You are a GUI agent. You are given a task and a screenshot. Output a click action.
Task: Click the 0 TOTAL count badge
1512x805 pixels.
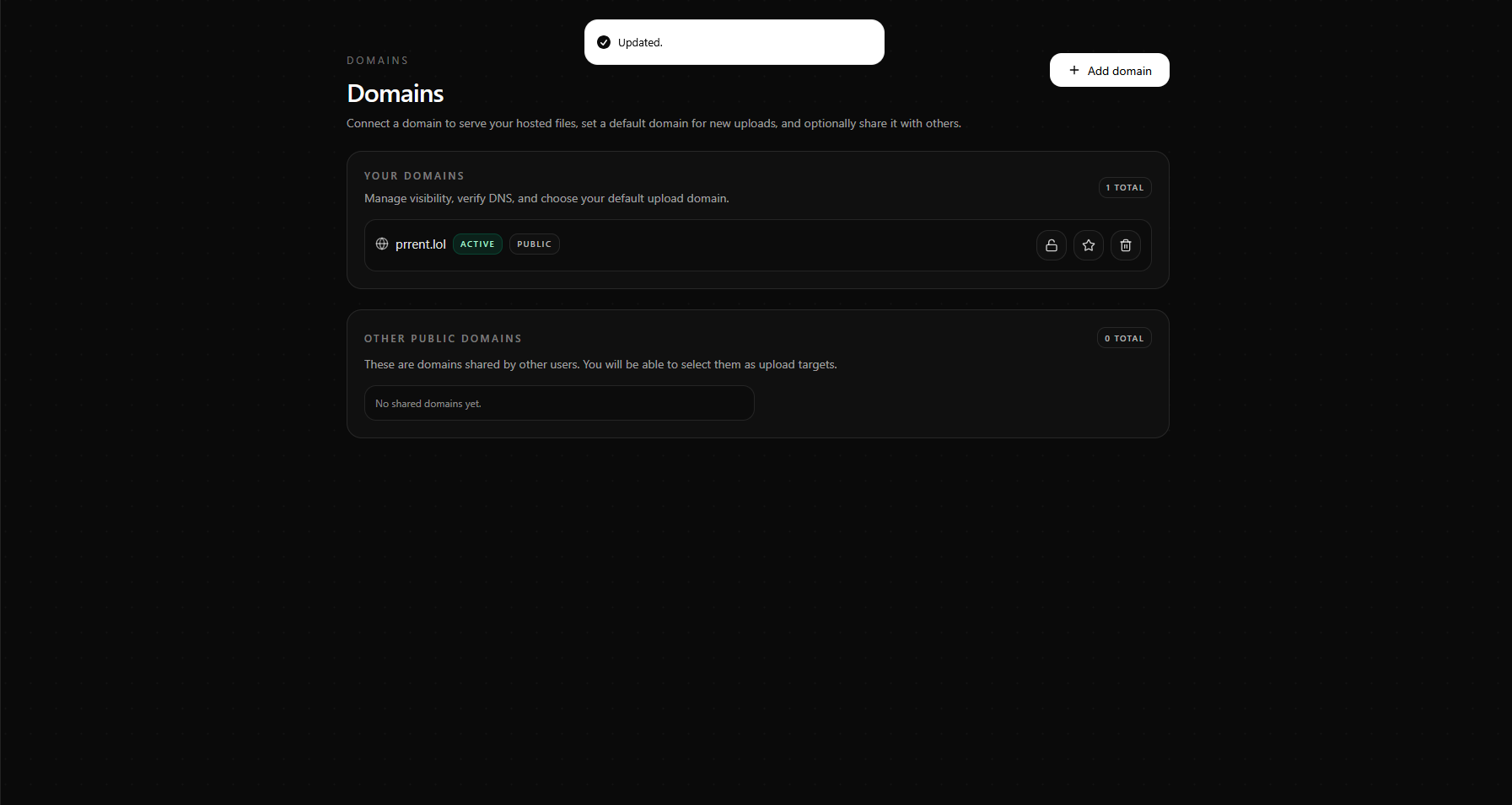tap(1123, 338)
